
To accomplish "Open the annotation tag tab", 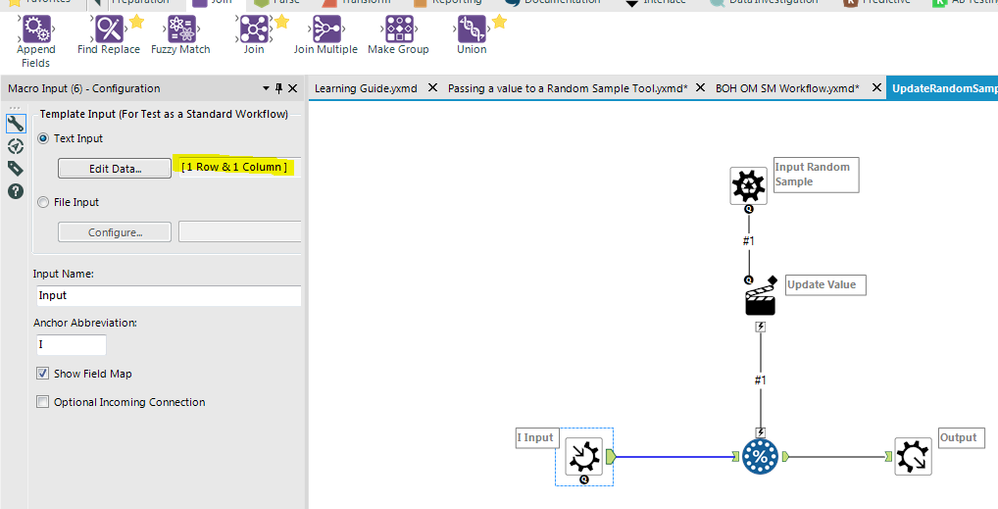I will pyautogui.click(x=15, y=168).
